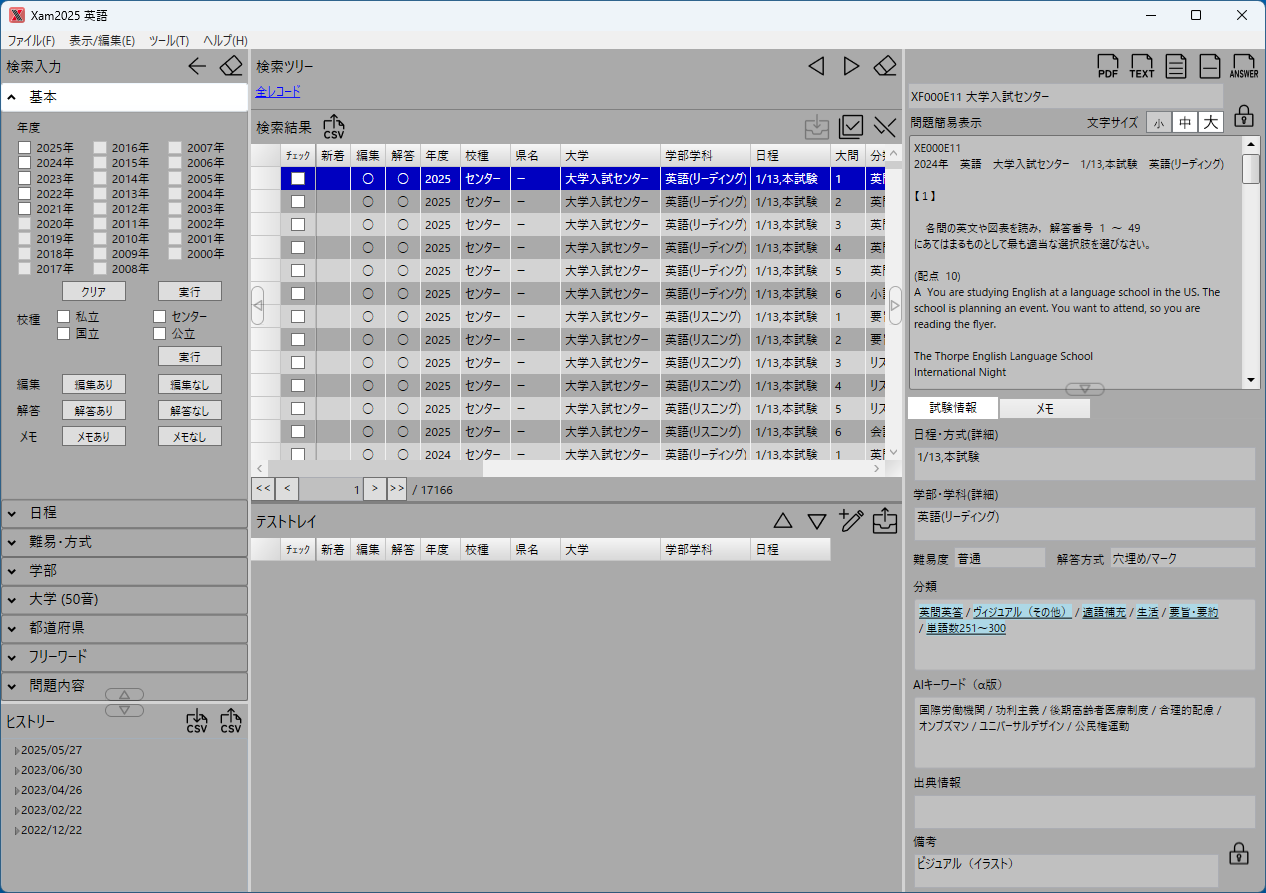Go to previous search tree with left triangle
Screen dimensions: 1266x893
pos(816,66)
